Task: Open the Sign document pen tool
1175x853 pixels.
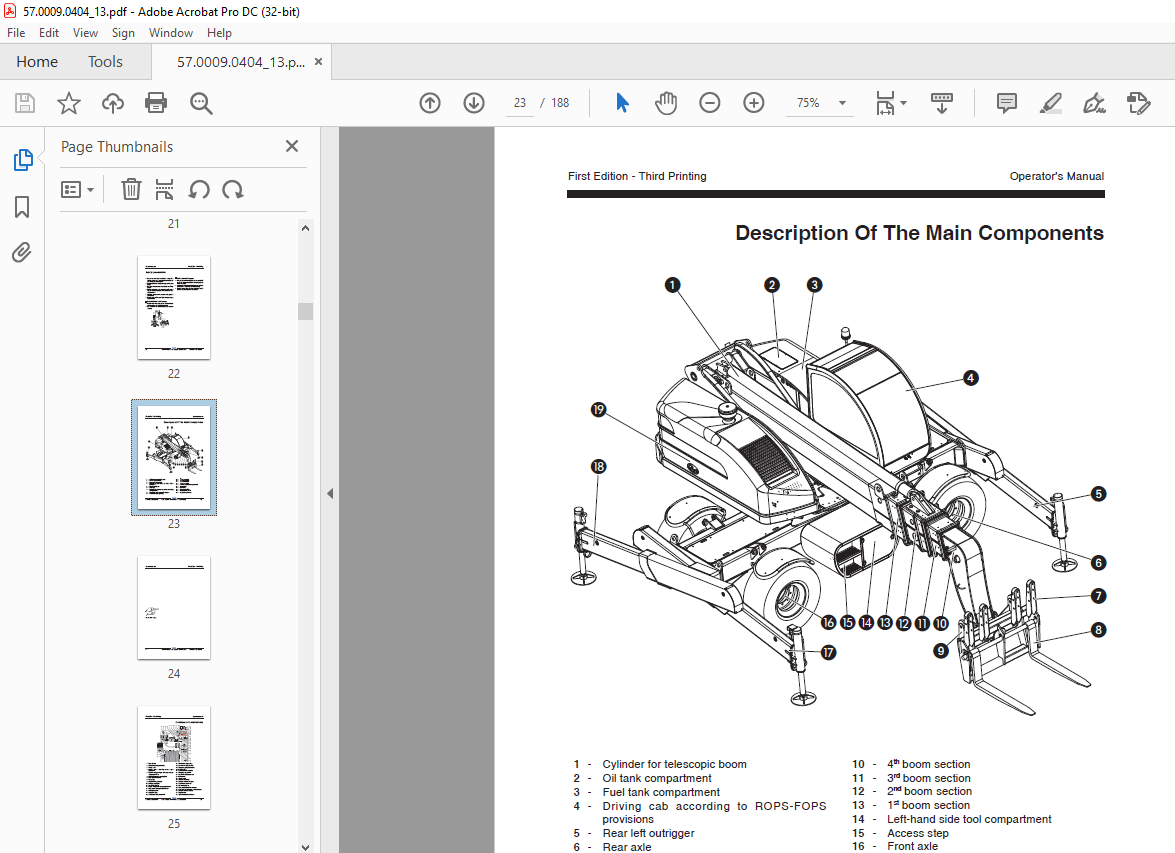Action: 1095,103
